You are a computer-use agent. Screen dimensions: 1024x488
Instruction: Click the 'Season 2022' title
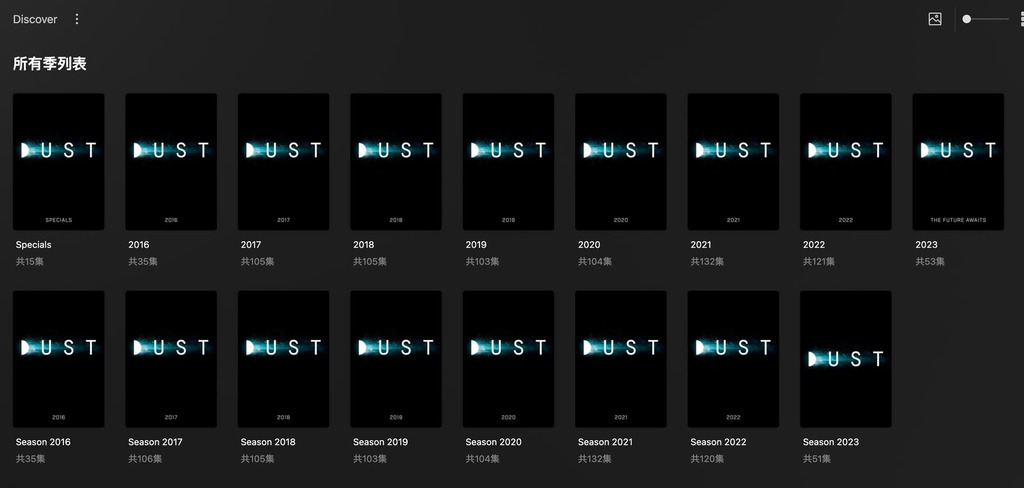click(x=718, y=442)
